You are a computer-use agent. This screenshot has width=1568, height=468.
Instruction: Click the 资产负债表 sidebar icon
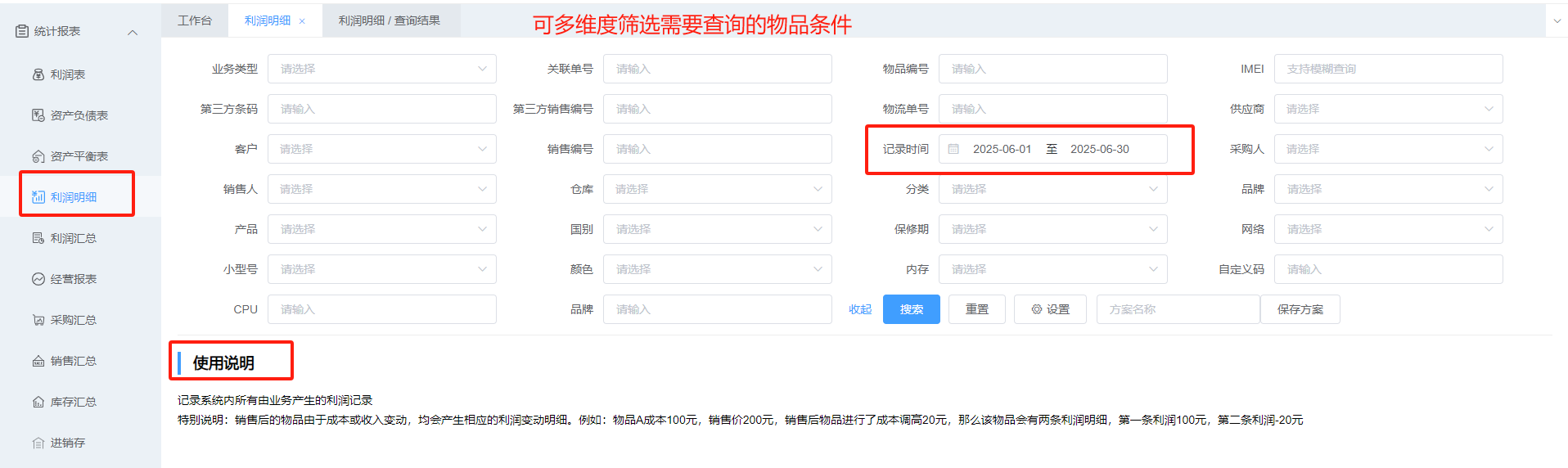tap(38, 115)
